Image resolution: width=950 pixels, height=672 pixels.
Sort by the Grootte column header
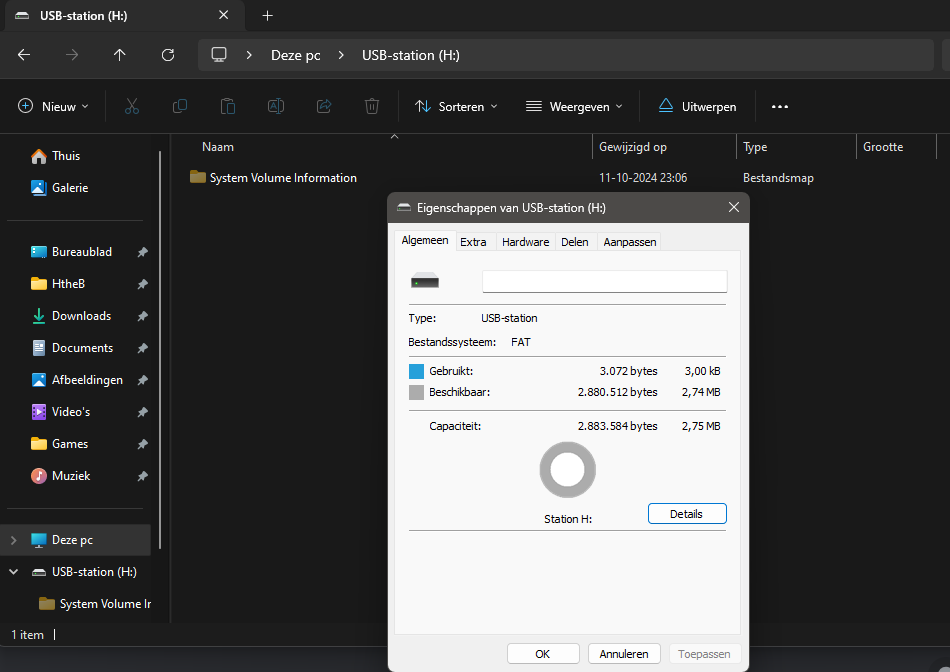(x=883, y=147)
